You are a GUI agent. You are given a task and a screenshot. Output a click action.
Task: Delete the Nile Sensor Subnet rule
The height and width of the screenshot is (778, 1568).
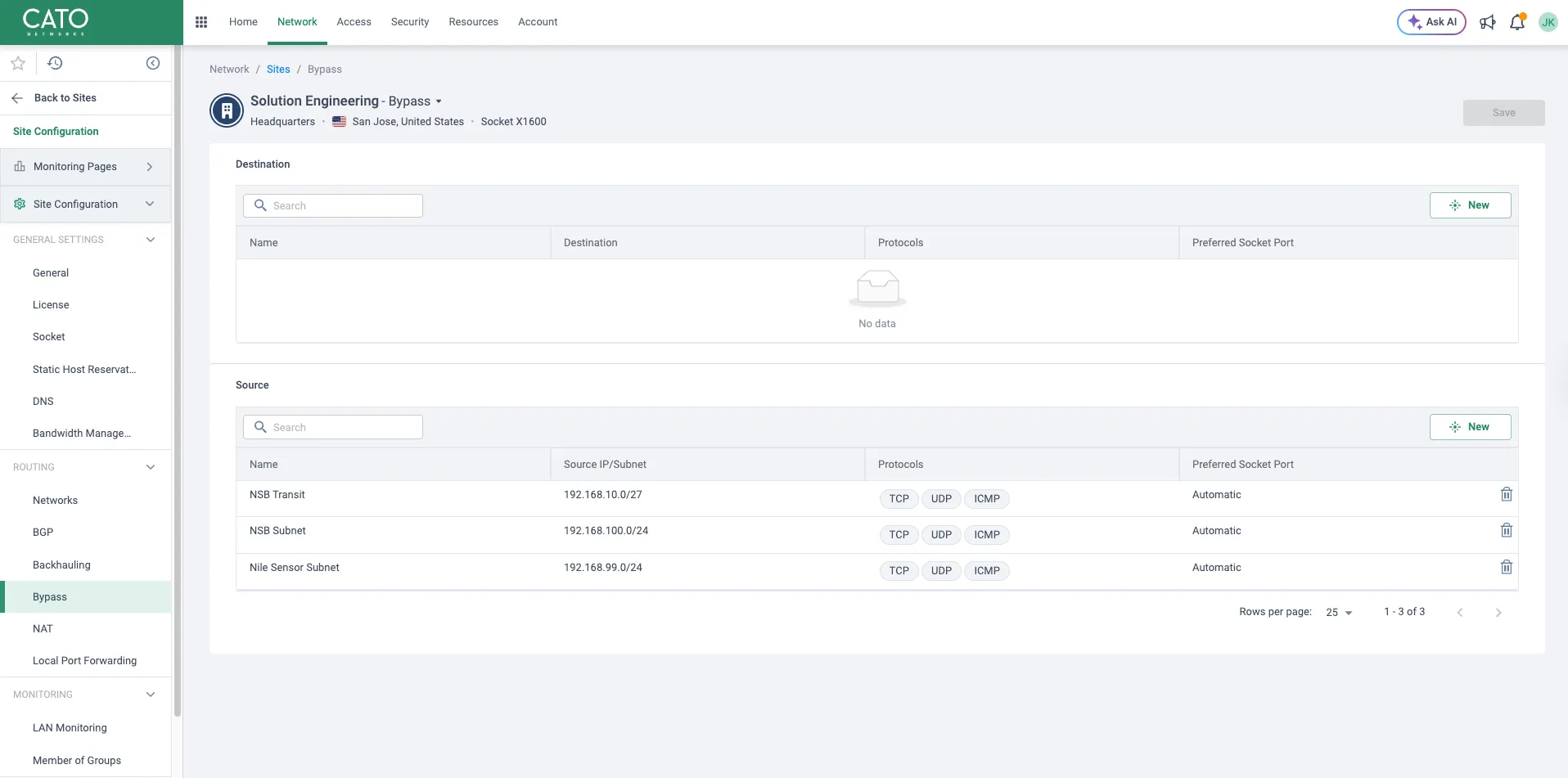point(1507,567)
